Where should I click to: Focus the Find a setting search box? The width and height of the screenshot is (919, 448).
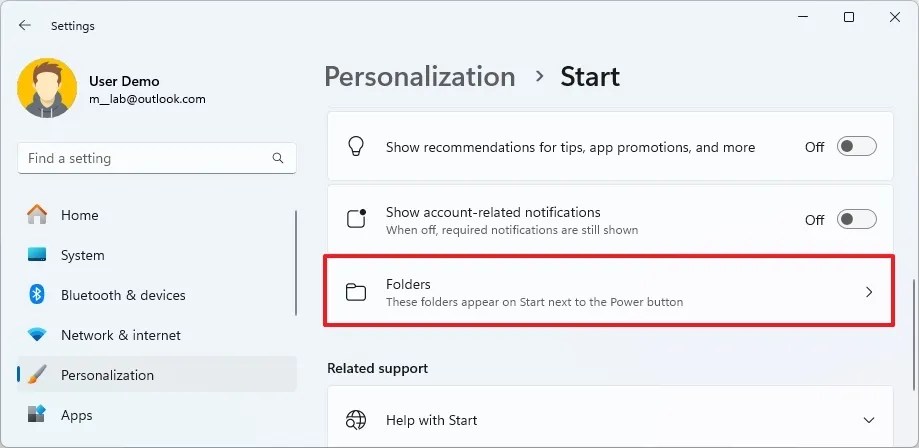(156, 158)
